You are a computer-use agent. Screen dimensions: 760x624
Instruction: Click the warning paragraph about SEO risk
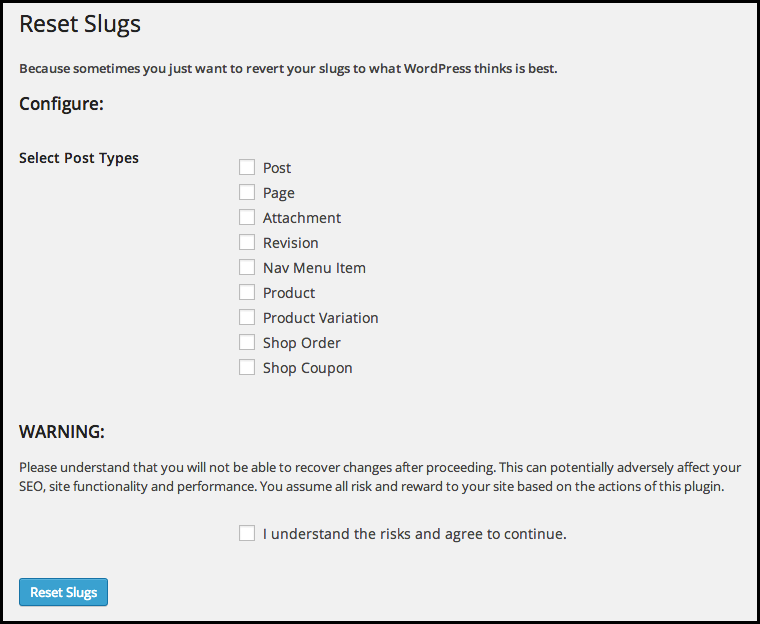380,477
